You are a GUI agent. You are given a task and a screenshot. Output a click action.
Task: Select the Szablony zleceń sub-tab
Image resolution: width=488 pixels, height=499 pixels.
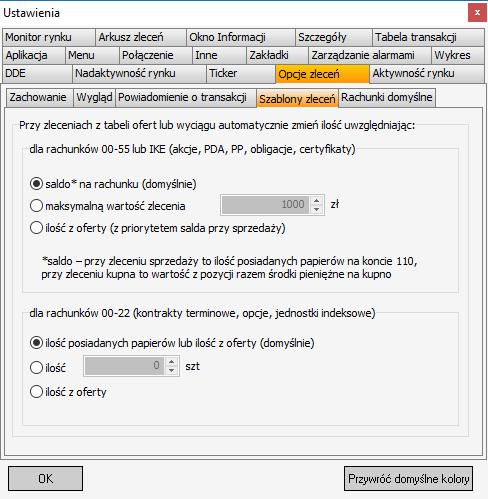coord(297,98)
